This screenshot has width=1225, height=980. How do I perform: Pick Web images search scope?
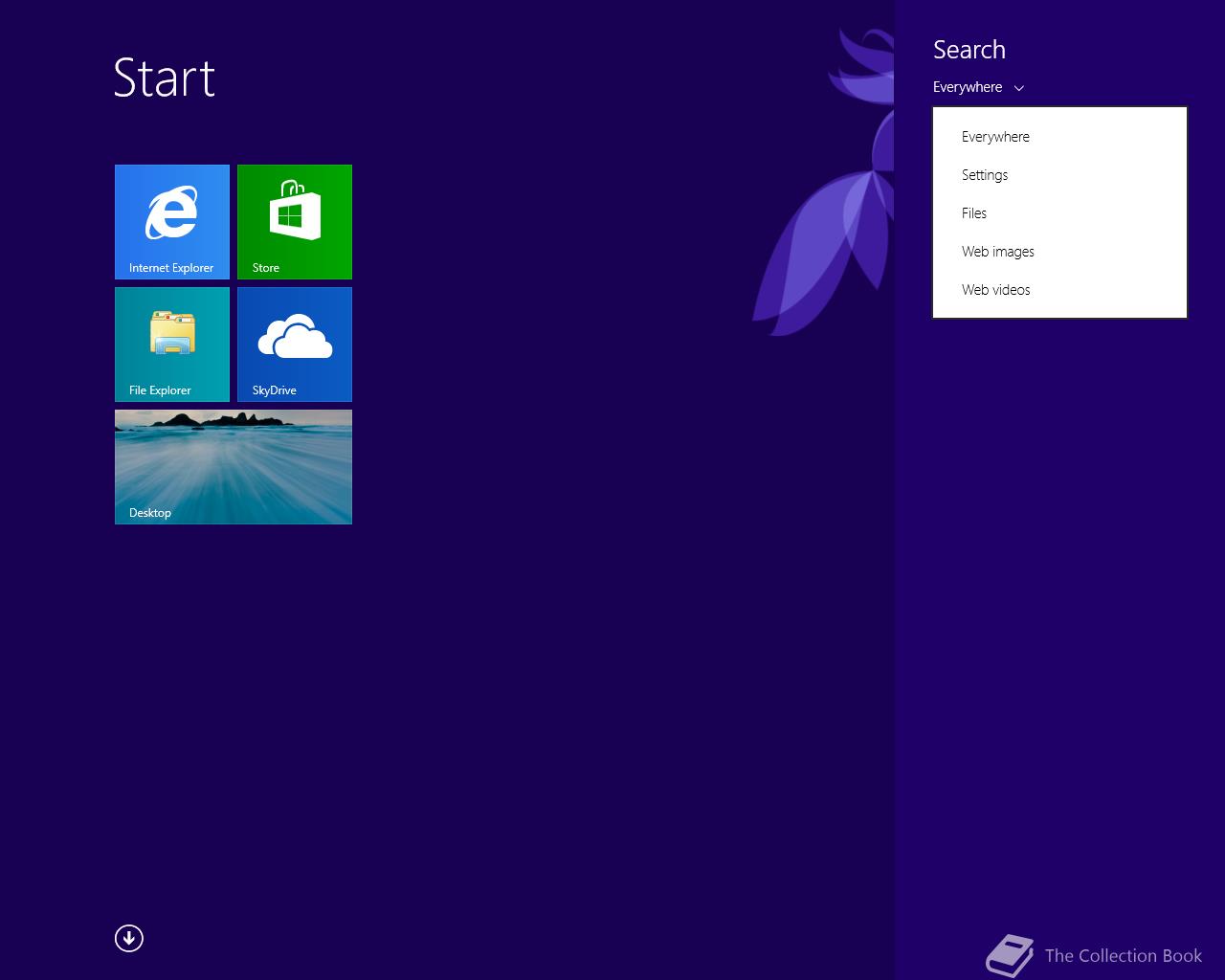click(1059, 252)
